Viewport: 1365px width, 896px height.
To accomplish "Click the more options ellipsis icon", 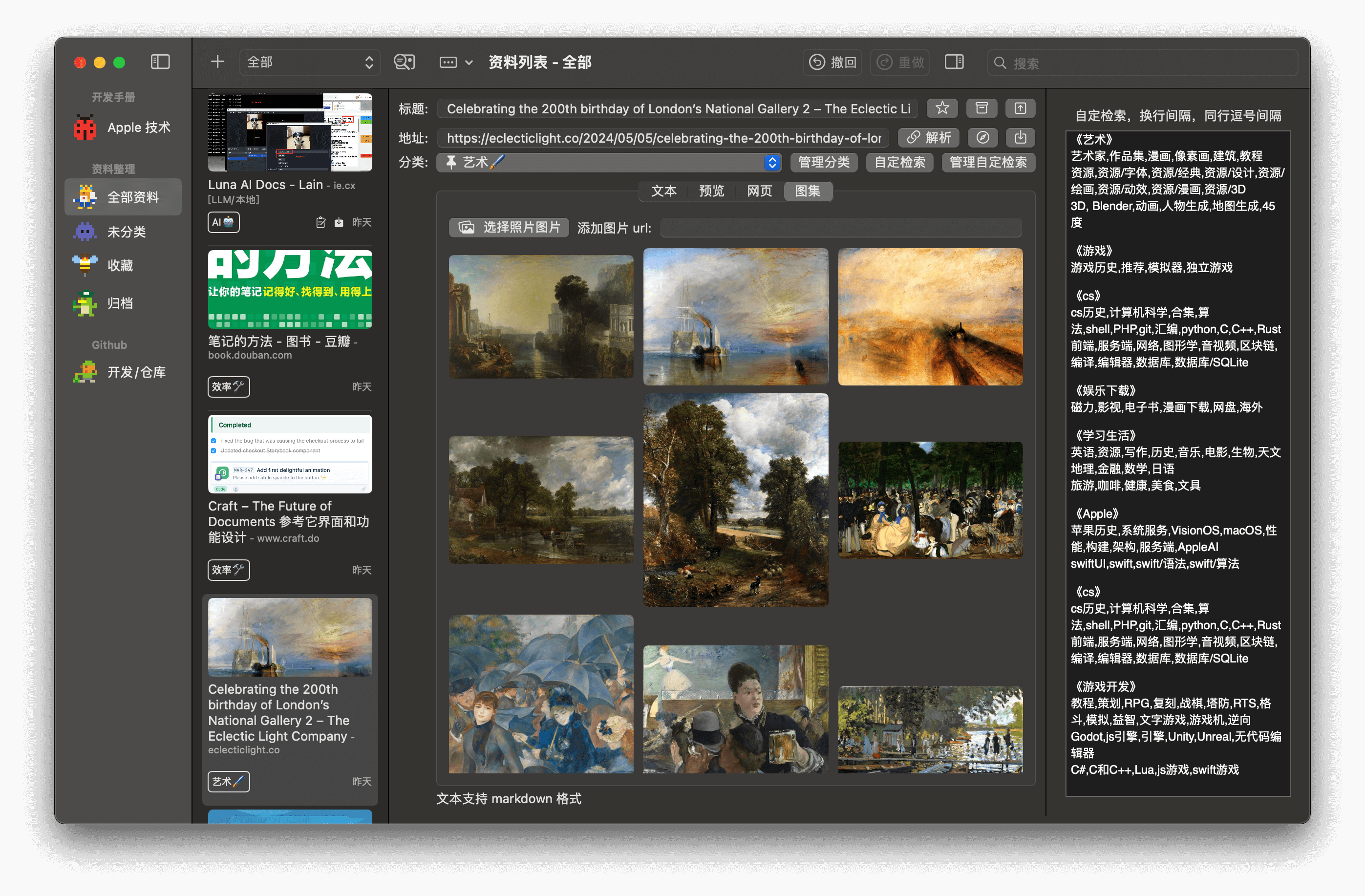I will pos(448,62).
